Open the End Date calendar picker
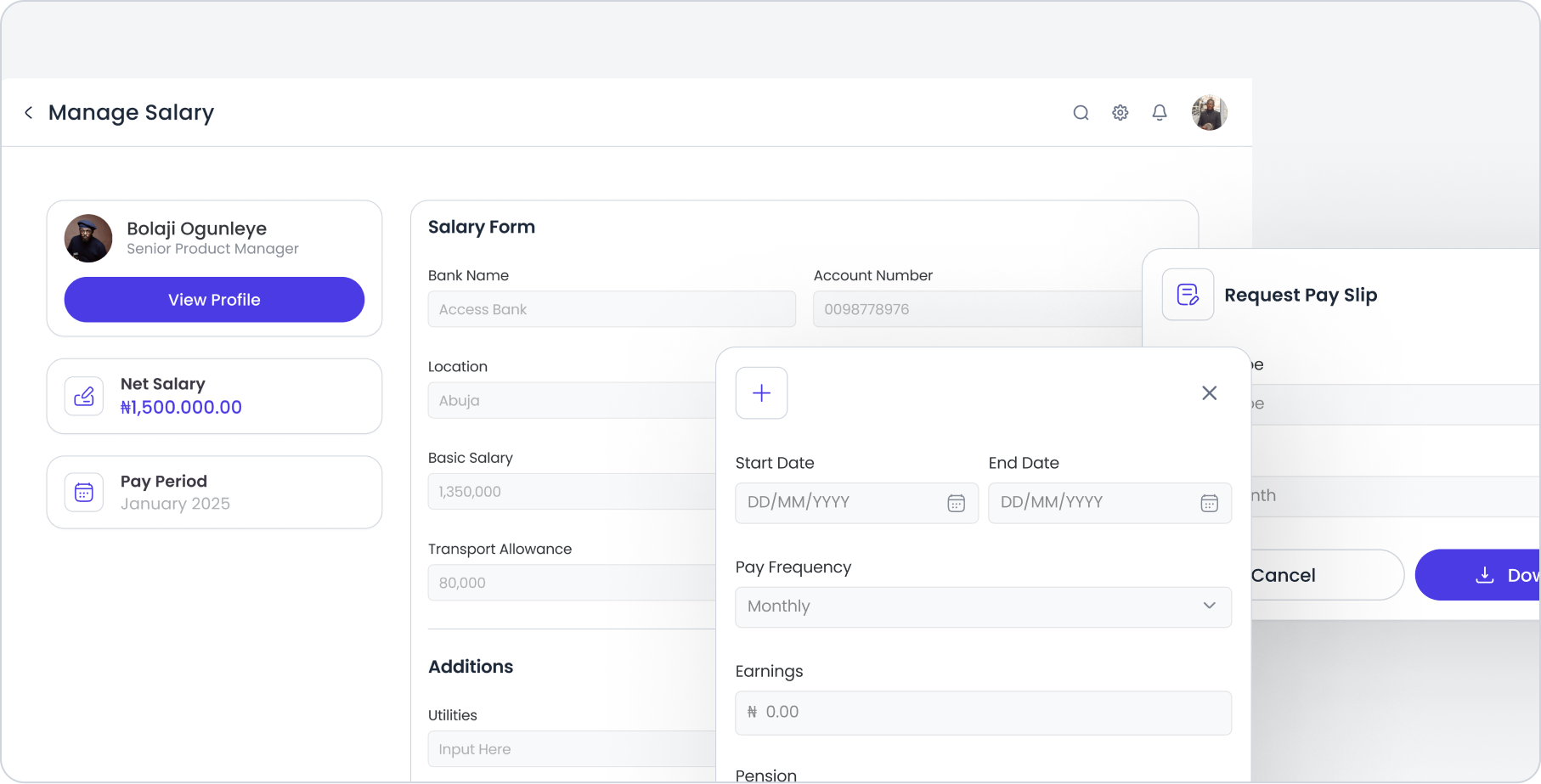Screen dimensions: 1541x784 coord(1209,504)
